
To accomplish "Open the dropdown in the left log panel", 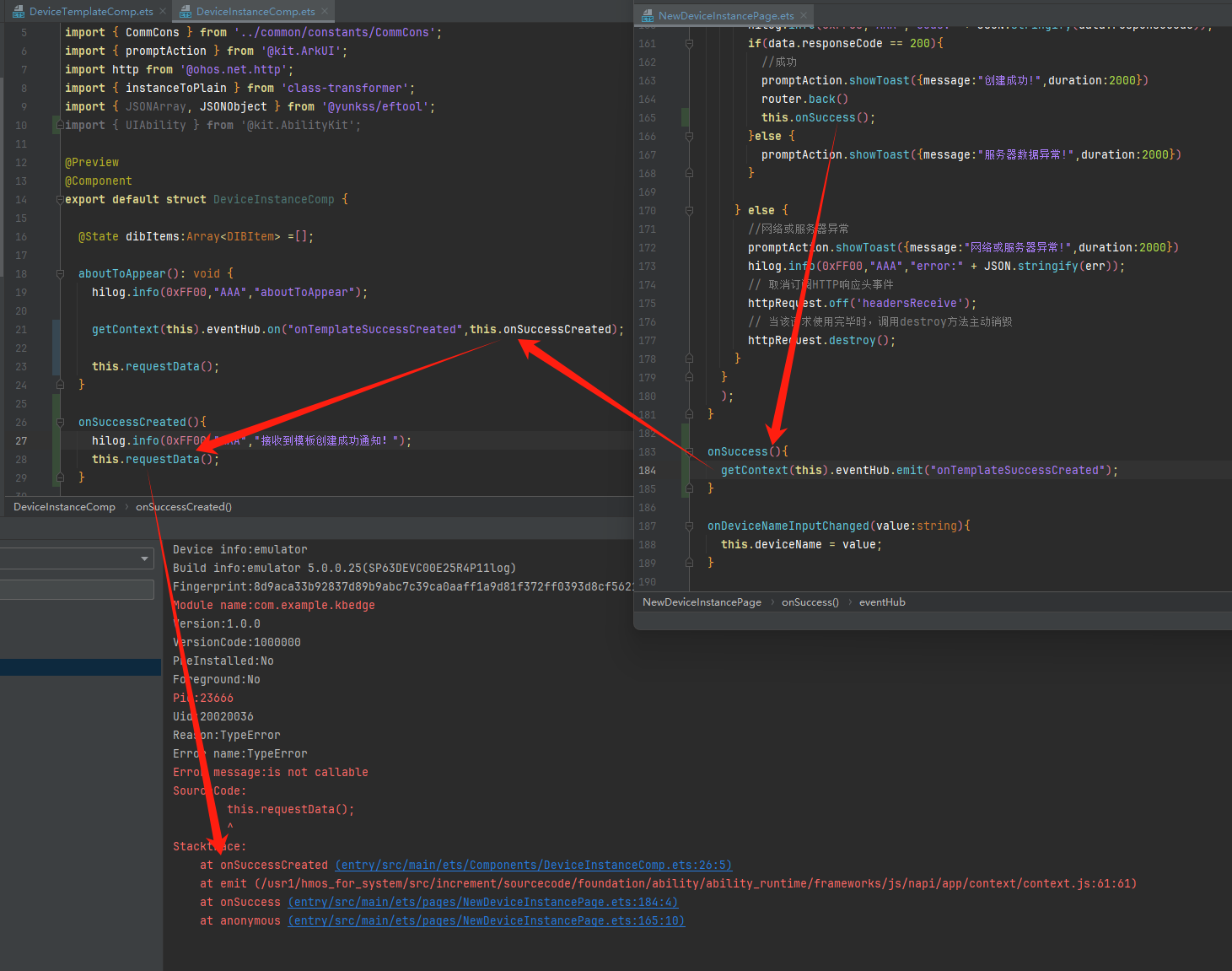I will click(144, 558).
